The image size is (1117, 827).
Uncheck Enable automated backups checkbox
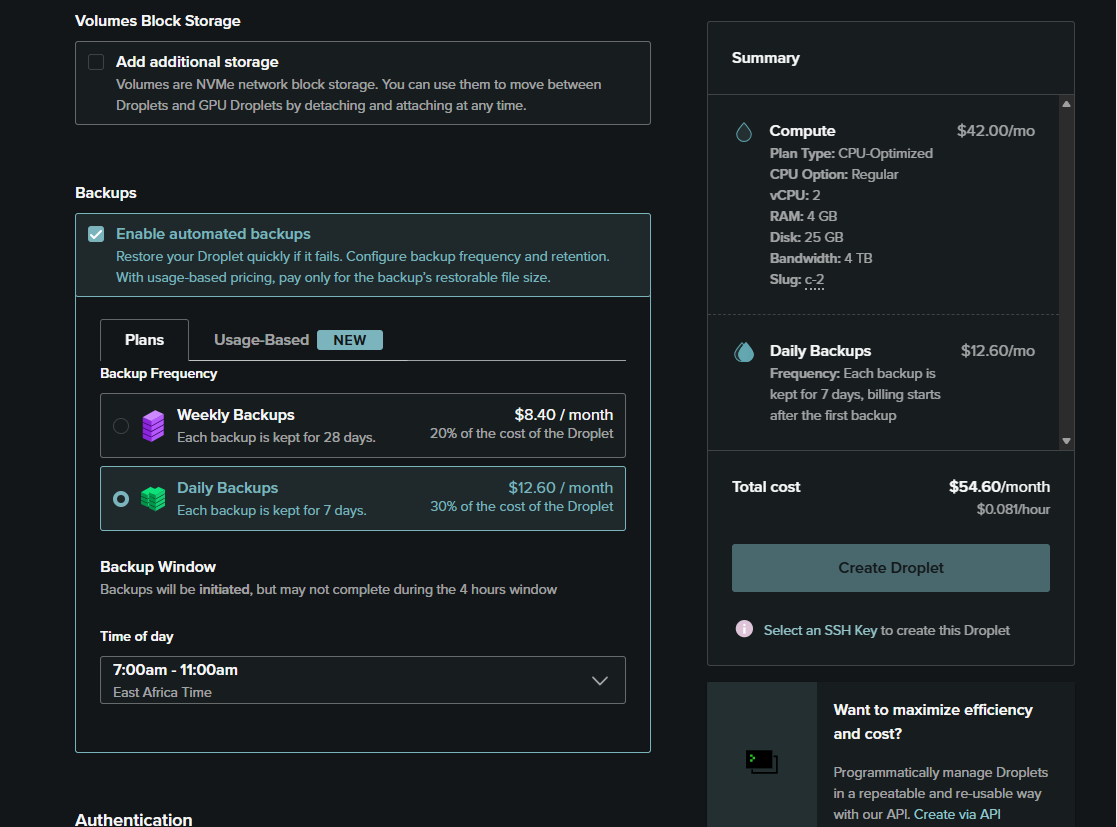click(x=96, y=234)
